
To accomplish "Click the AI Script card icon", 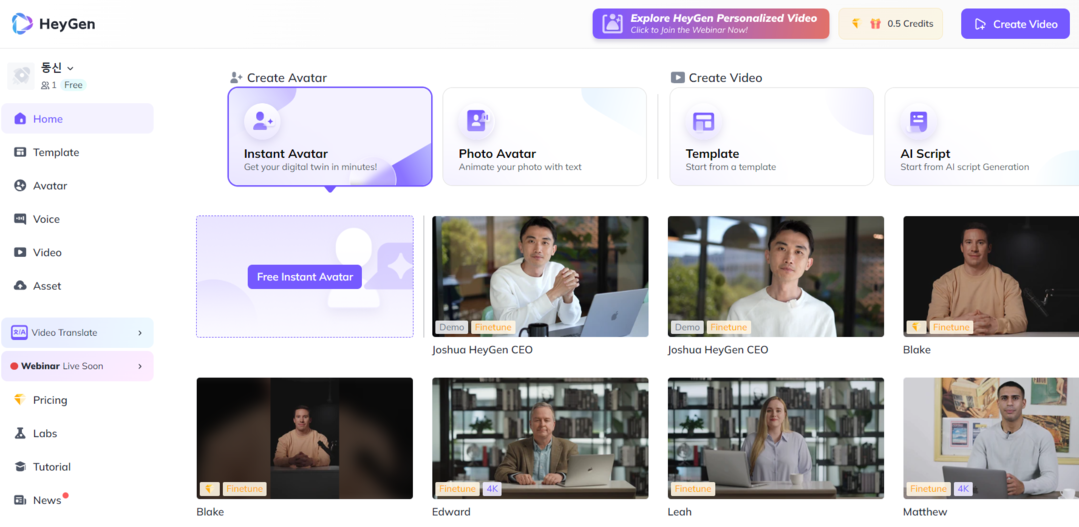I will 918,122.
